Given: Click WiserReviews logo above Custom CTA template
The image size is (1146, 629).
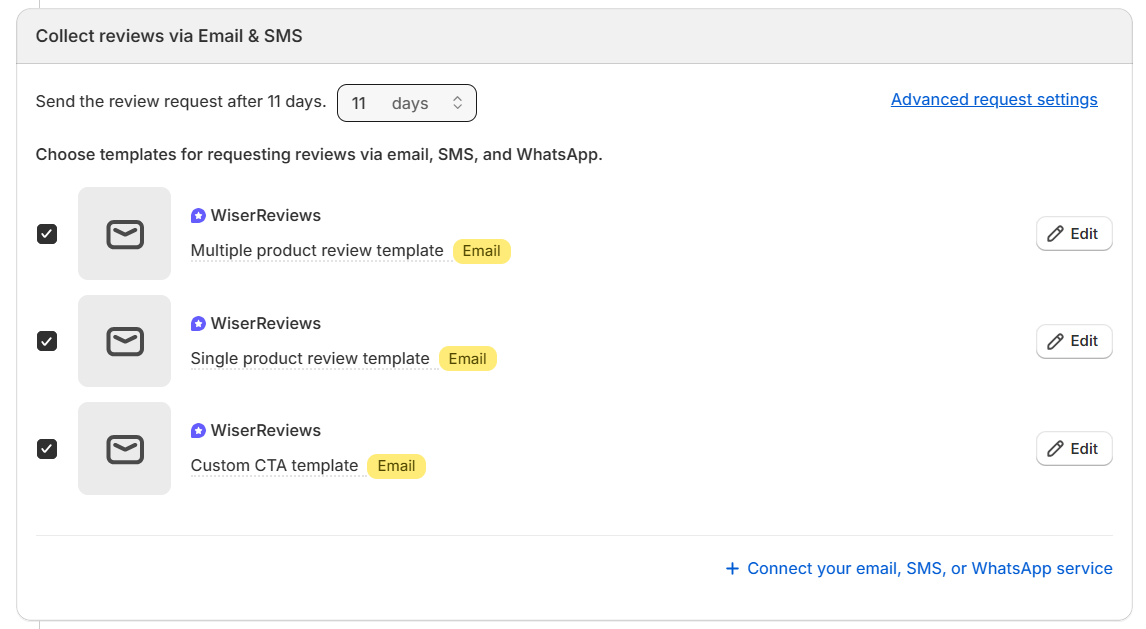Looking at the screenshot, I should pyautogui.click(x=198, y=431).
